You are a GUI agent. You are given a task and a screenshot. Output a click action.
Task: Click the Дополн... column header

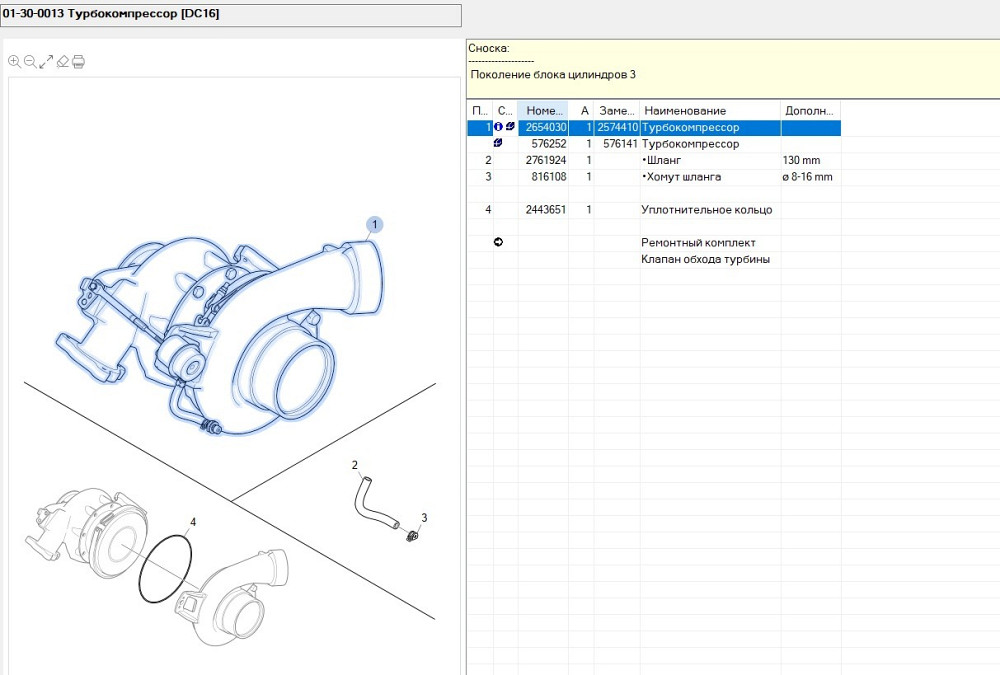point(810,110)
